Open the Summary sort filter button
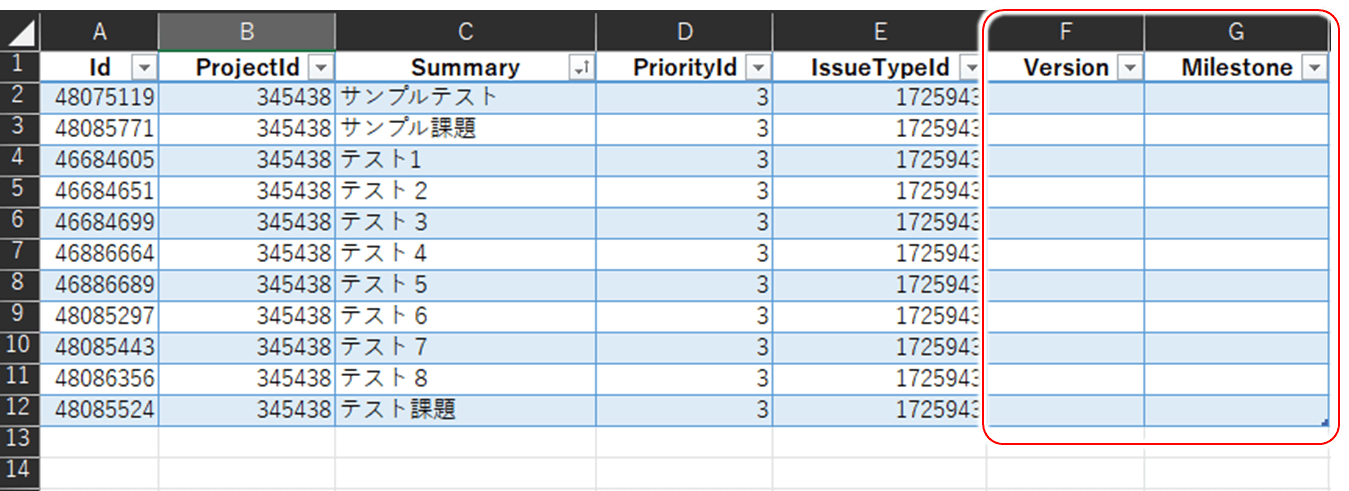This screenshot has height=491, width=1349. pyautogui.click(x=581, y=68)
